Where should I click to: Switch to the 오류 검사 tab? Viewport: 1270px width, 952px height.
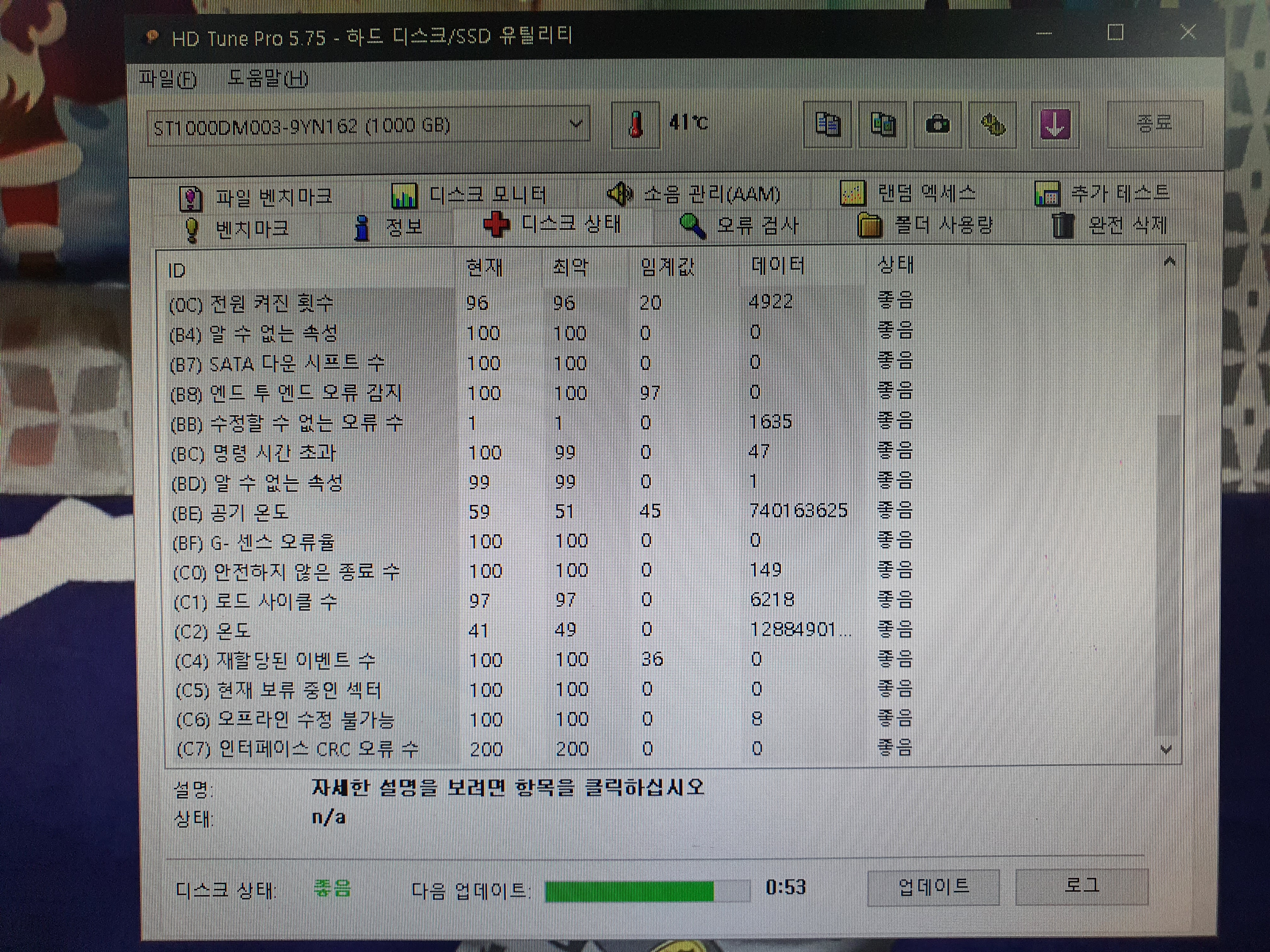coord(740,225)
